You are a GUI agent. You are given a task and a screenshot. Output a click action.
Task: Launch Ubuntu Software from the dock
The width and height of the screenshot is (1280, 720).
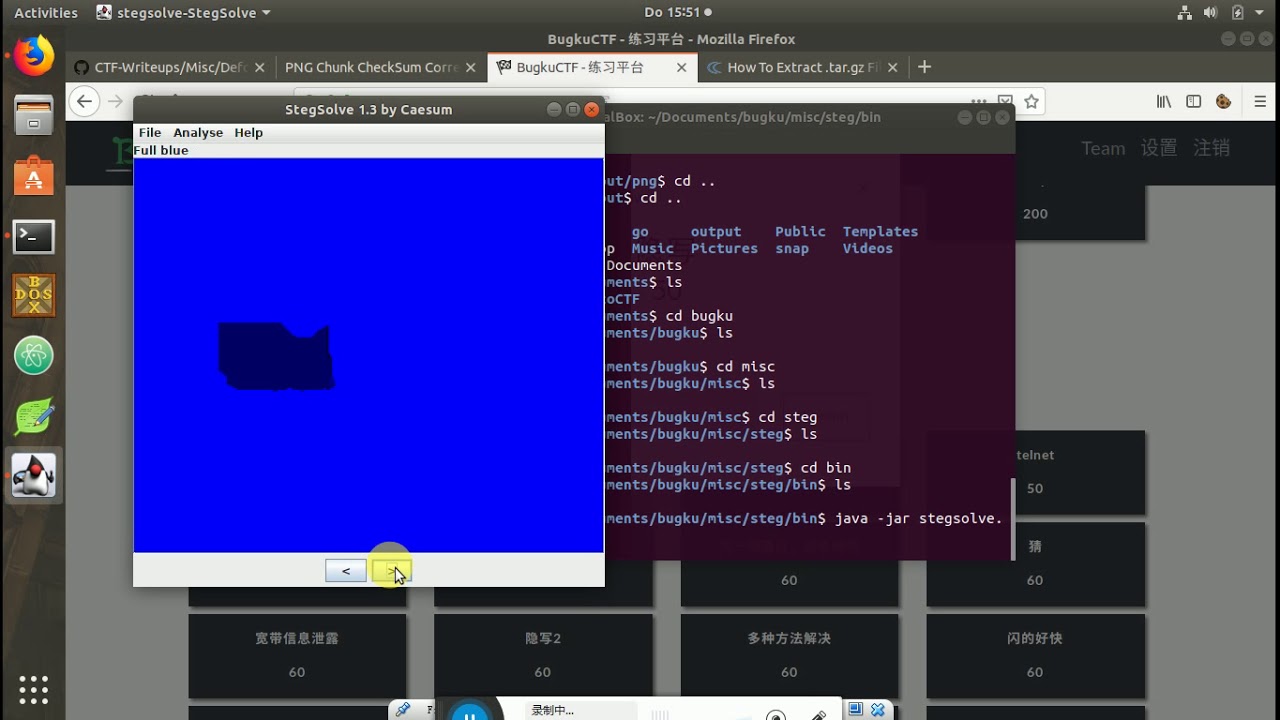tap(33, 176)
